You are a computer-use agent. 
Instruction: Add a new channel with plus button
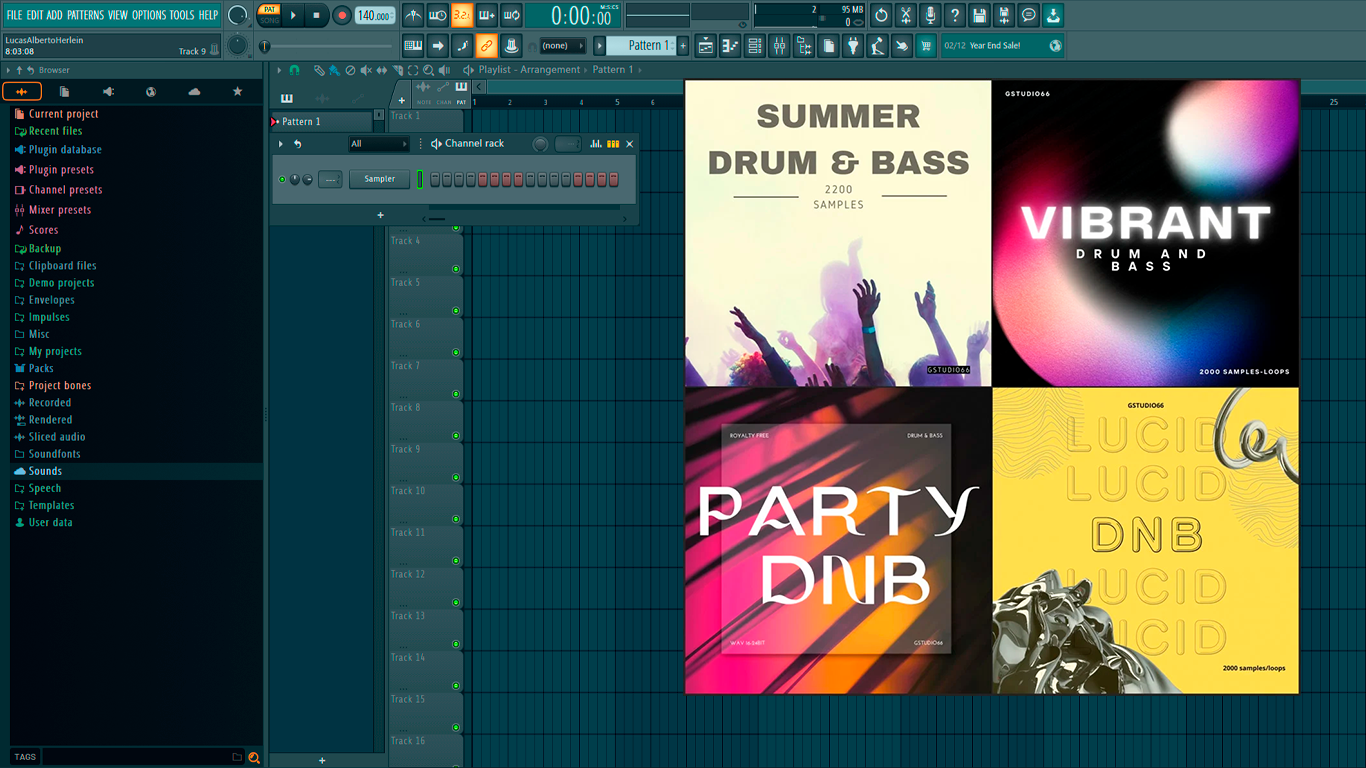tap(380, 215)
